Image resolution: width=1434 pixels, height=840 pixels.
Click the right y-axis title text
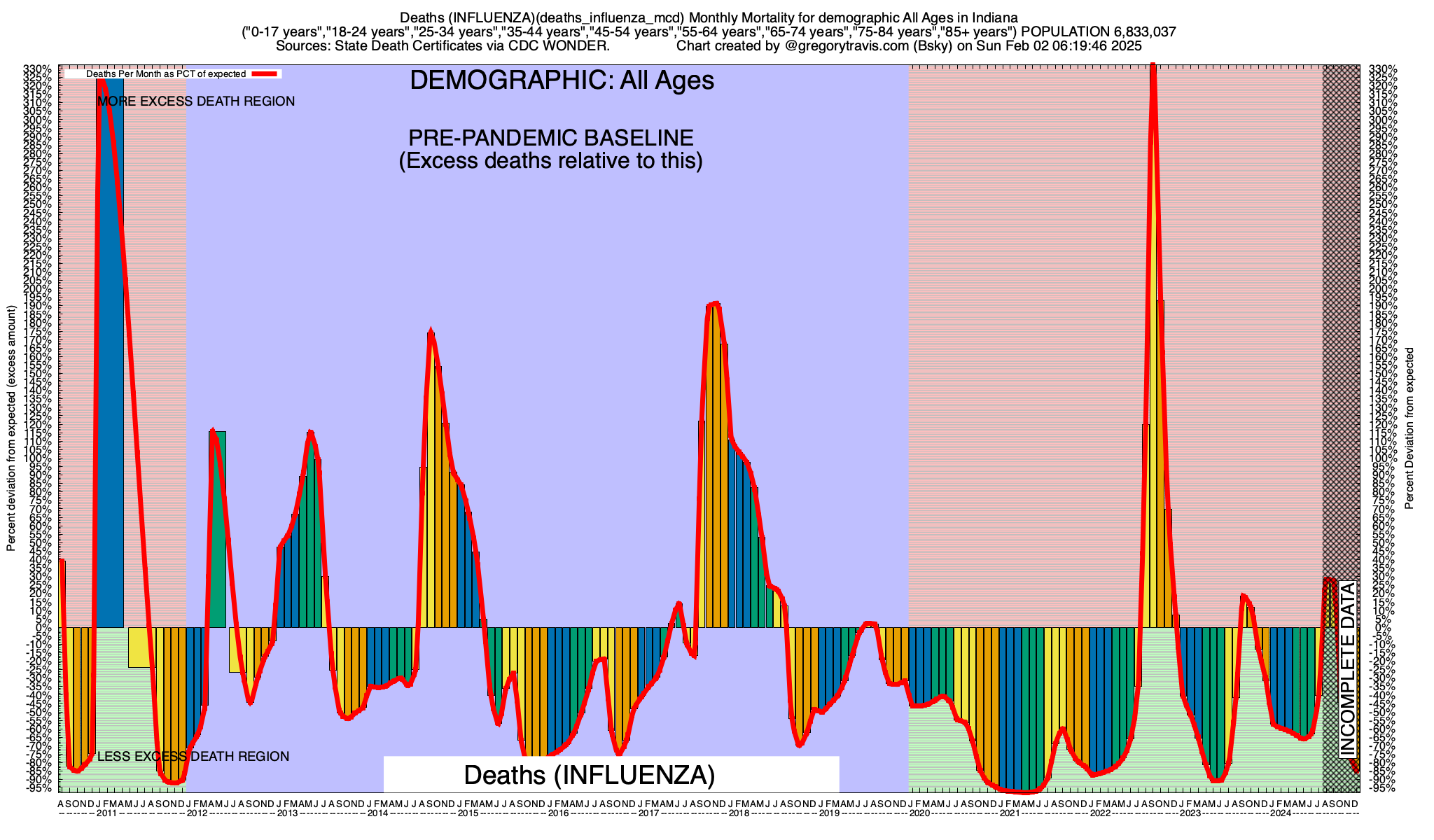pos(1409,428)
